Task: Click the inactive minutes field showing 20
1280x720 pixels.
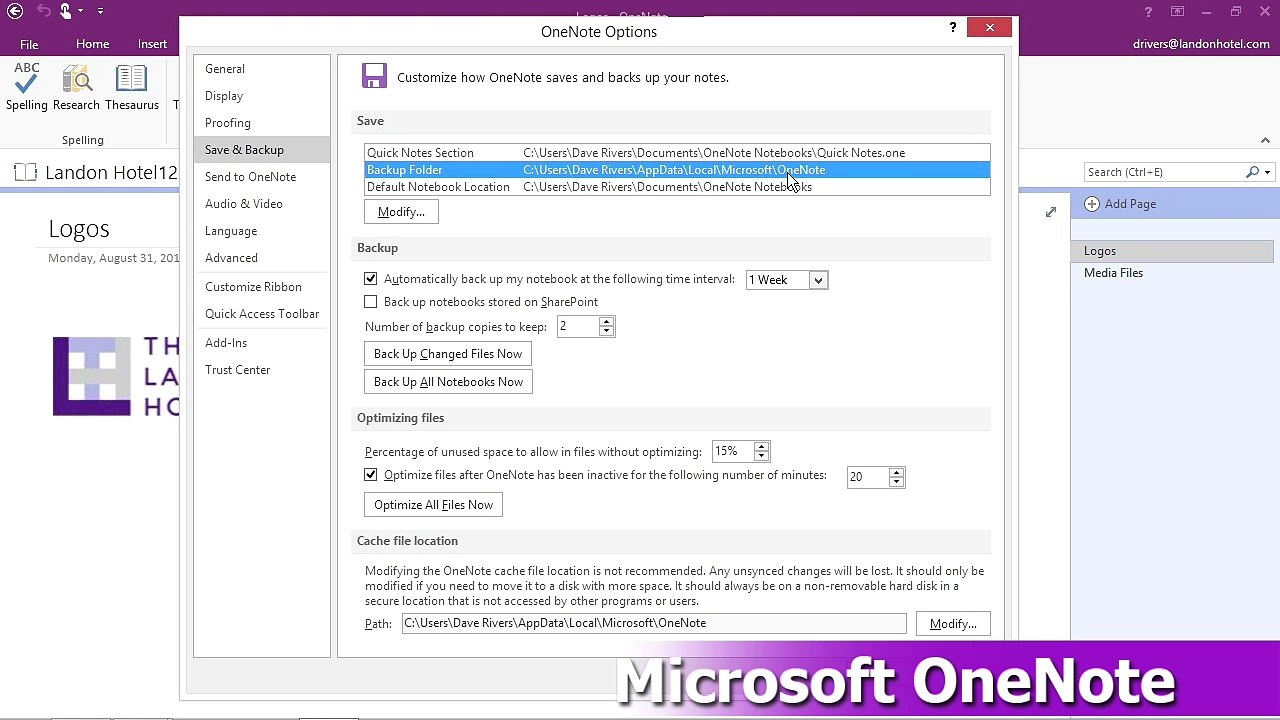Action: pos(867,477)
